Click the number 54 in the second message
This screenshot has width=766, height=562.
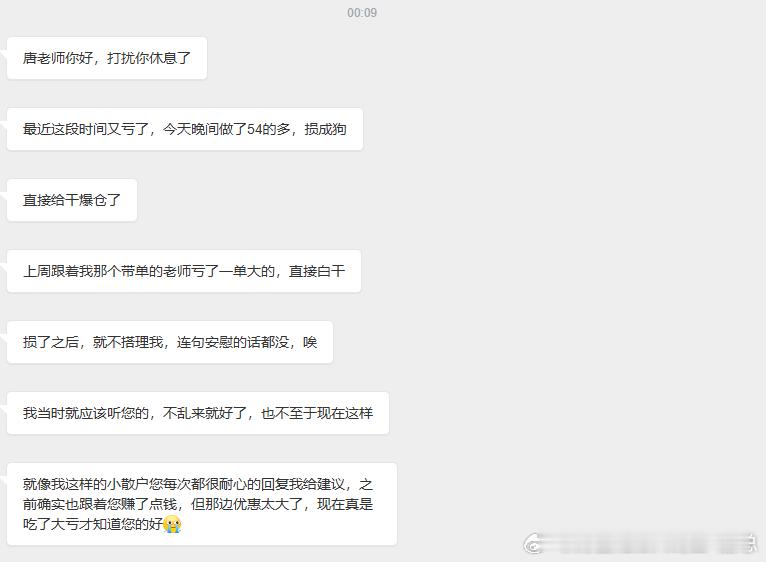(x=255, y=129)
